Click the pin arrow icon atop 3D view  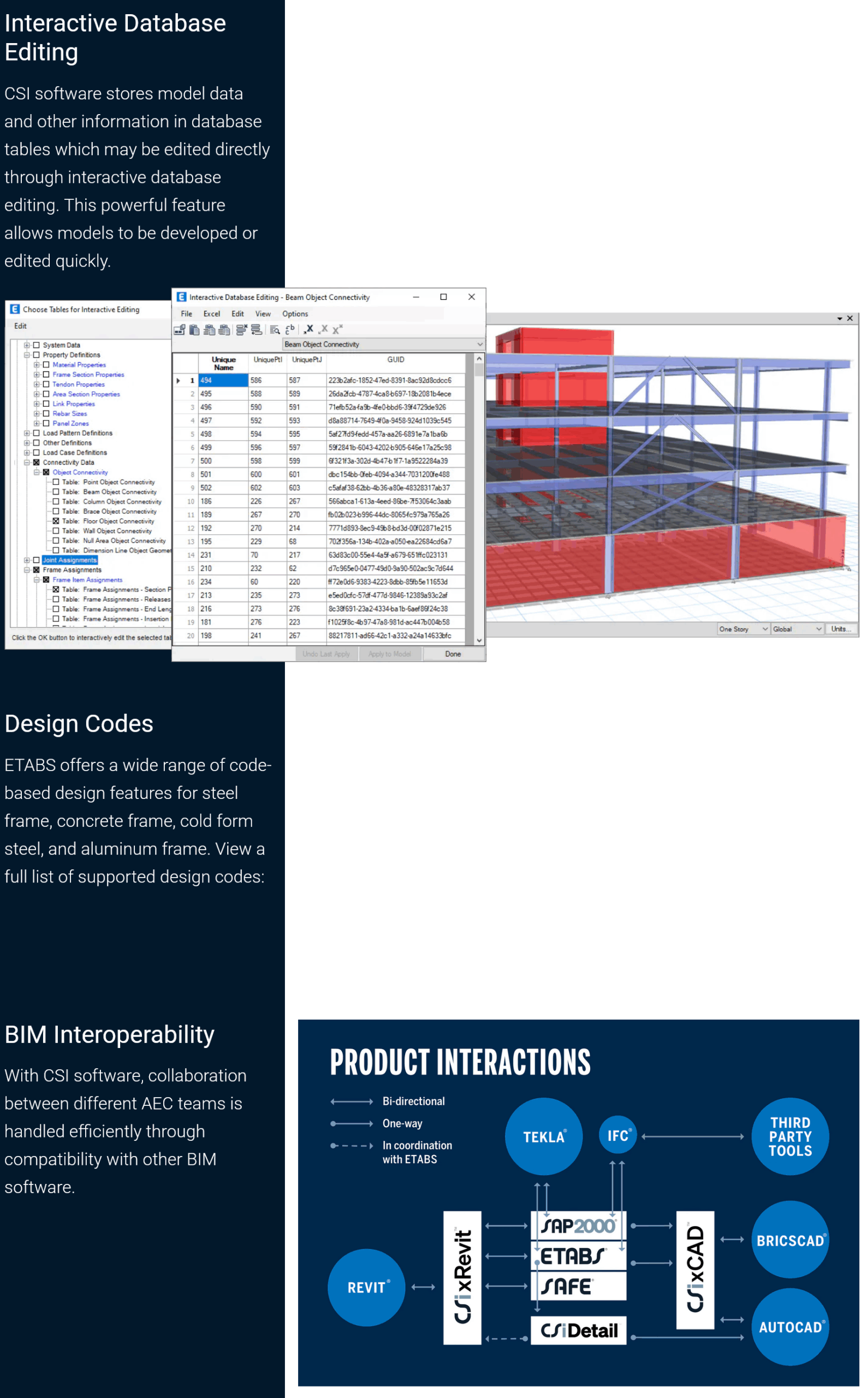click(839, 318)
